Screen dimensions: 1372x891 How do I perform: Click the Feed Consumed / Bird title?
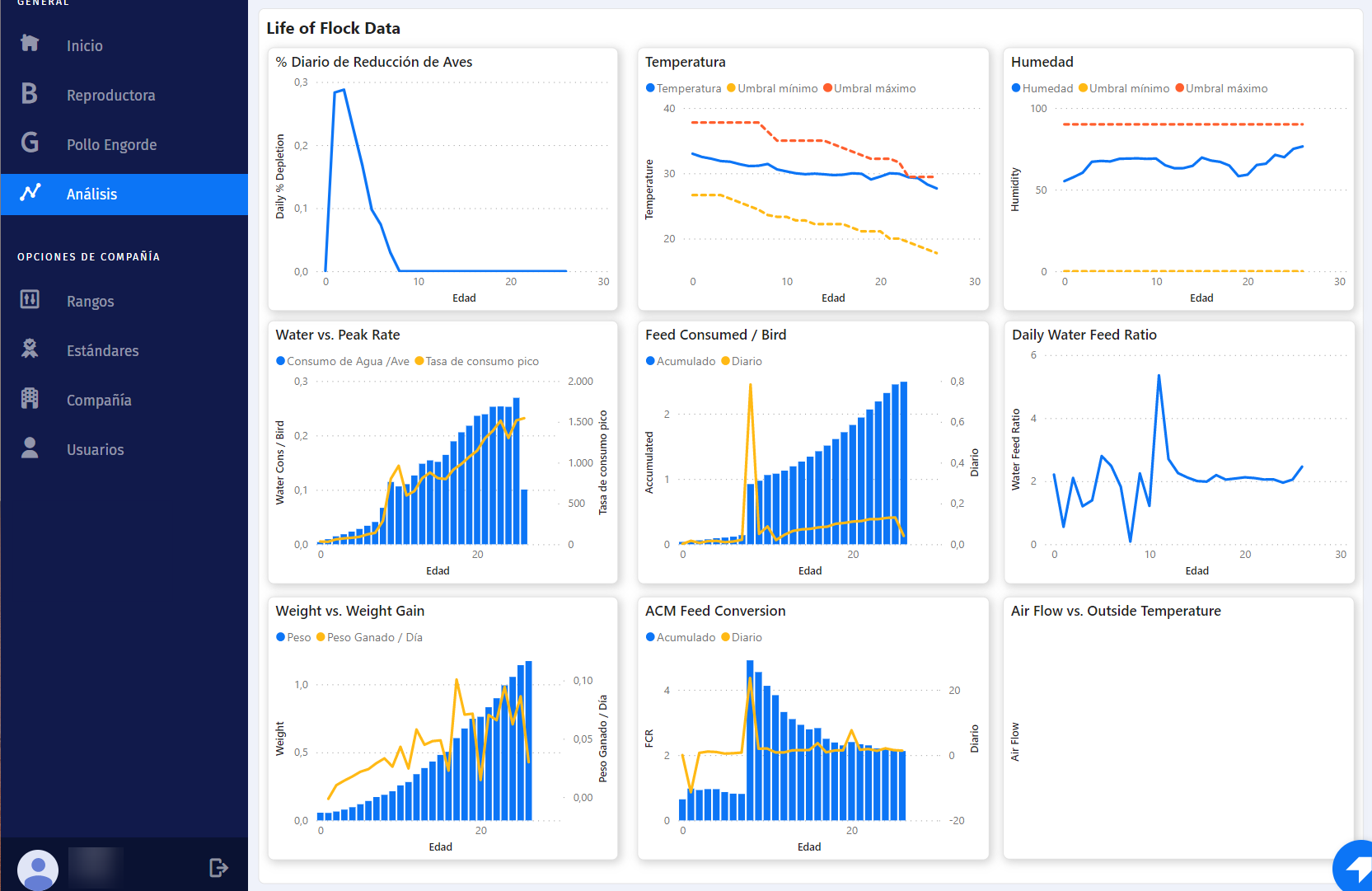pyautogui.click(x=715, y=335)
